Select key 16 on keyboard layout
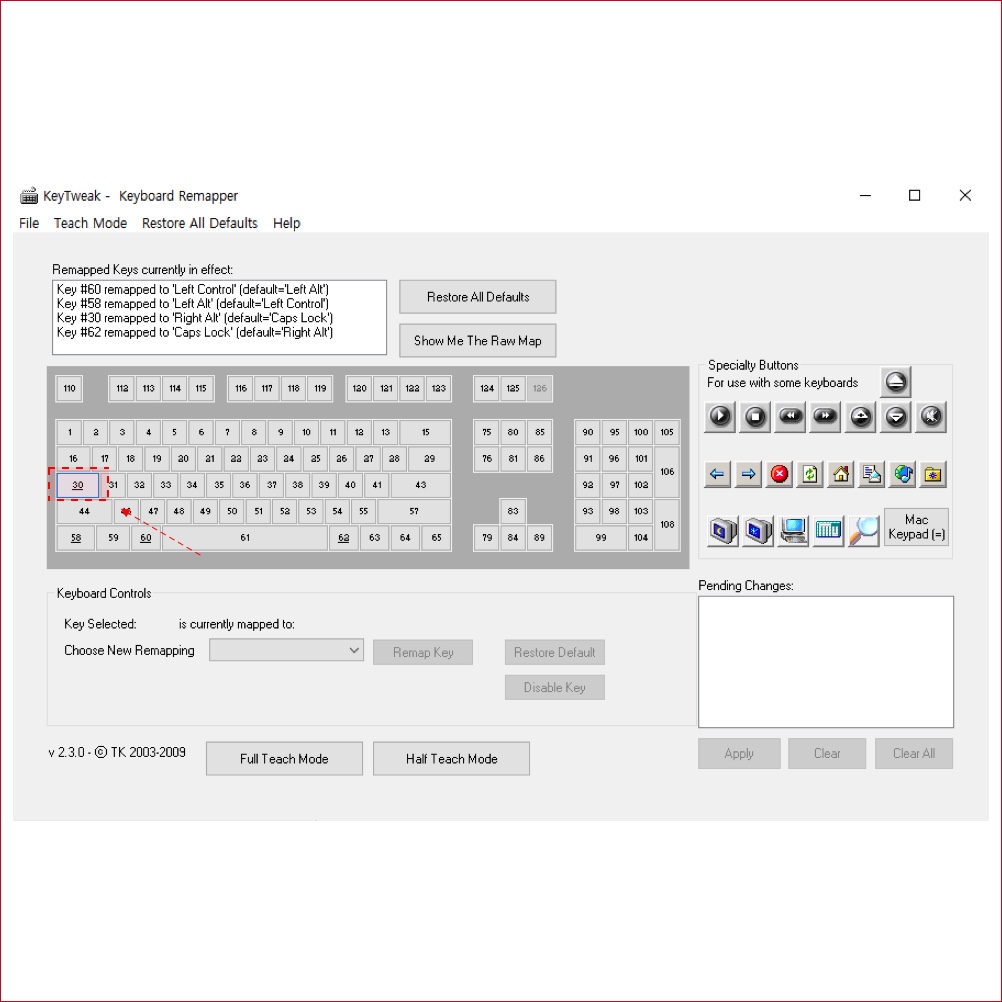 coord(73,458)
